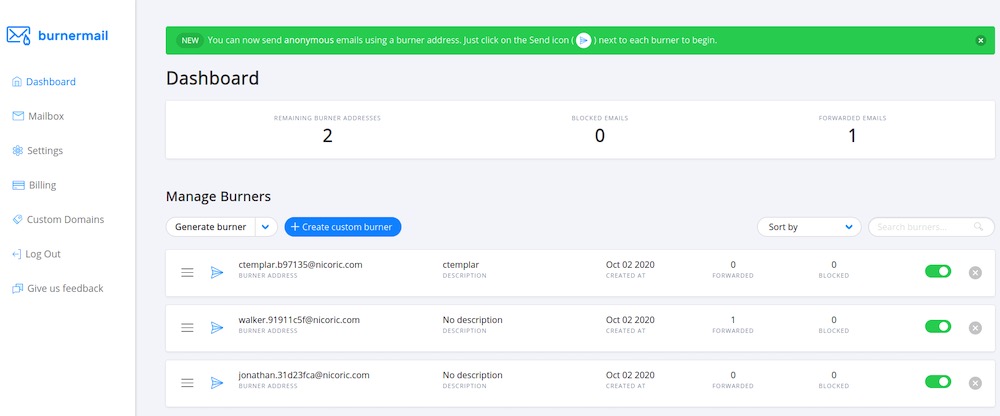Disable the jonathan.31d23fca burner toggle

point(938,382)
